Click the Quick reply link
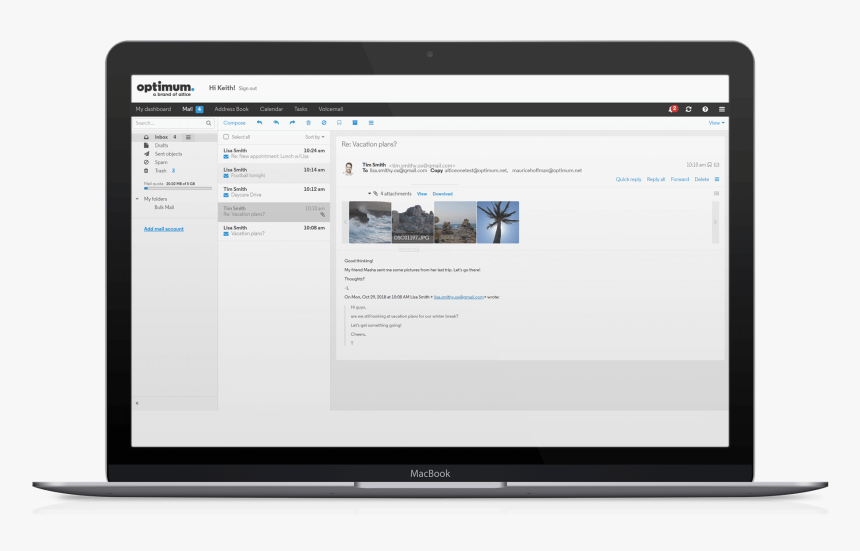This screenshot has width=860, height=551. (629, 179)
